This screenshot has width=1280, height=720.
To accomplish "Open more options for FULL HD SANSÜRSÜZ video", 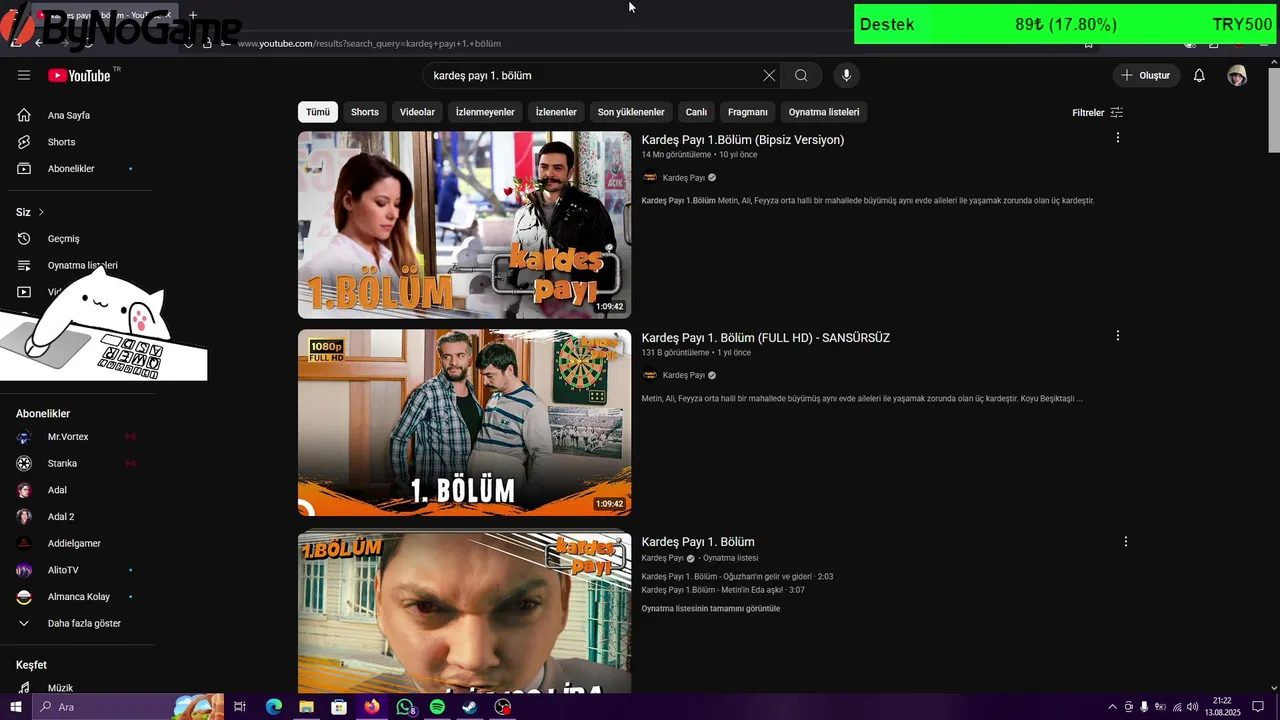I will 1118,336.
